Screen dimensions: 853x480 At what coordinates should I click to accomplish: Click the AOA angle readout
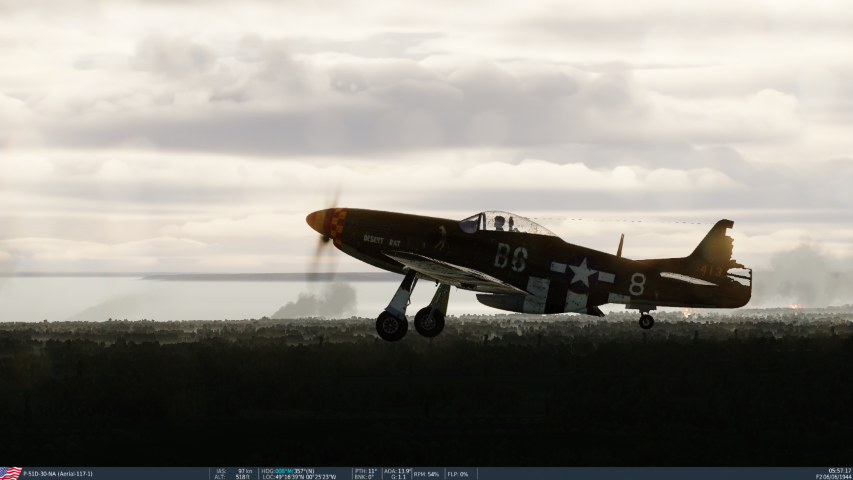point(397,470)
